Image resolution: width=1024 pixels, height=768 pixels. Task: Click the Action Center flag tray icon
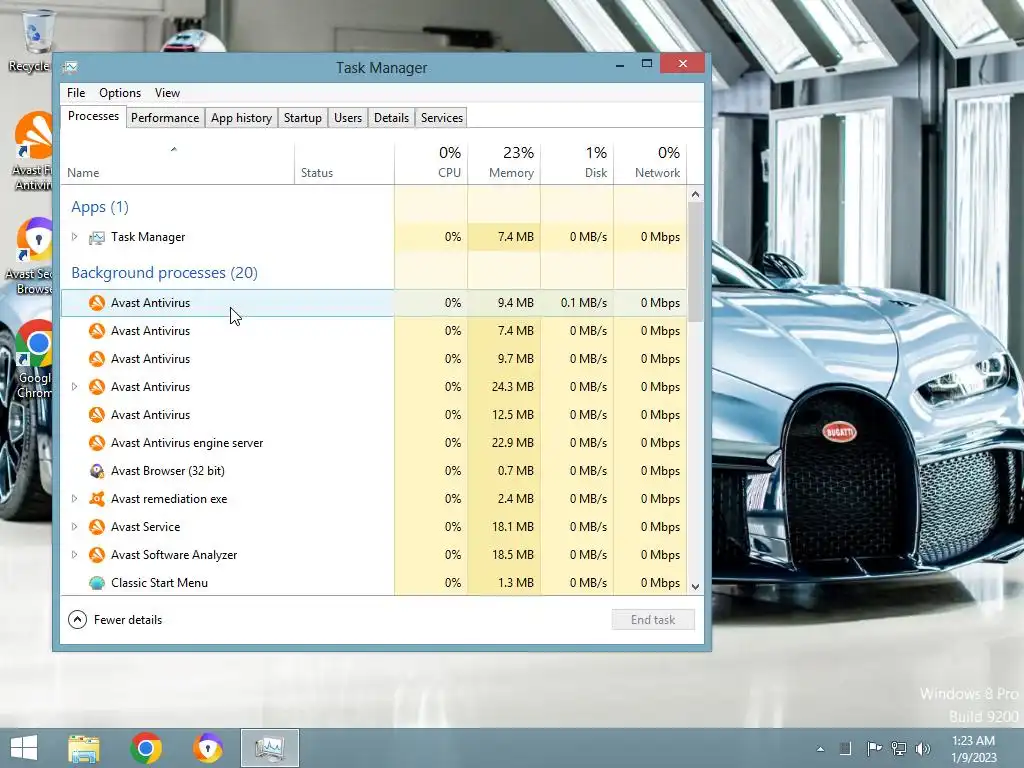873,748
